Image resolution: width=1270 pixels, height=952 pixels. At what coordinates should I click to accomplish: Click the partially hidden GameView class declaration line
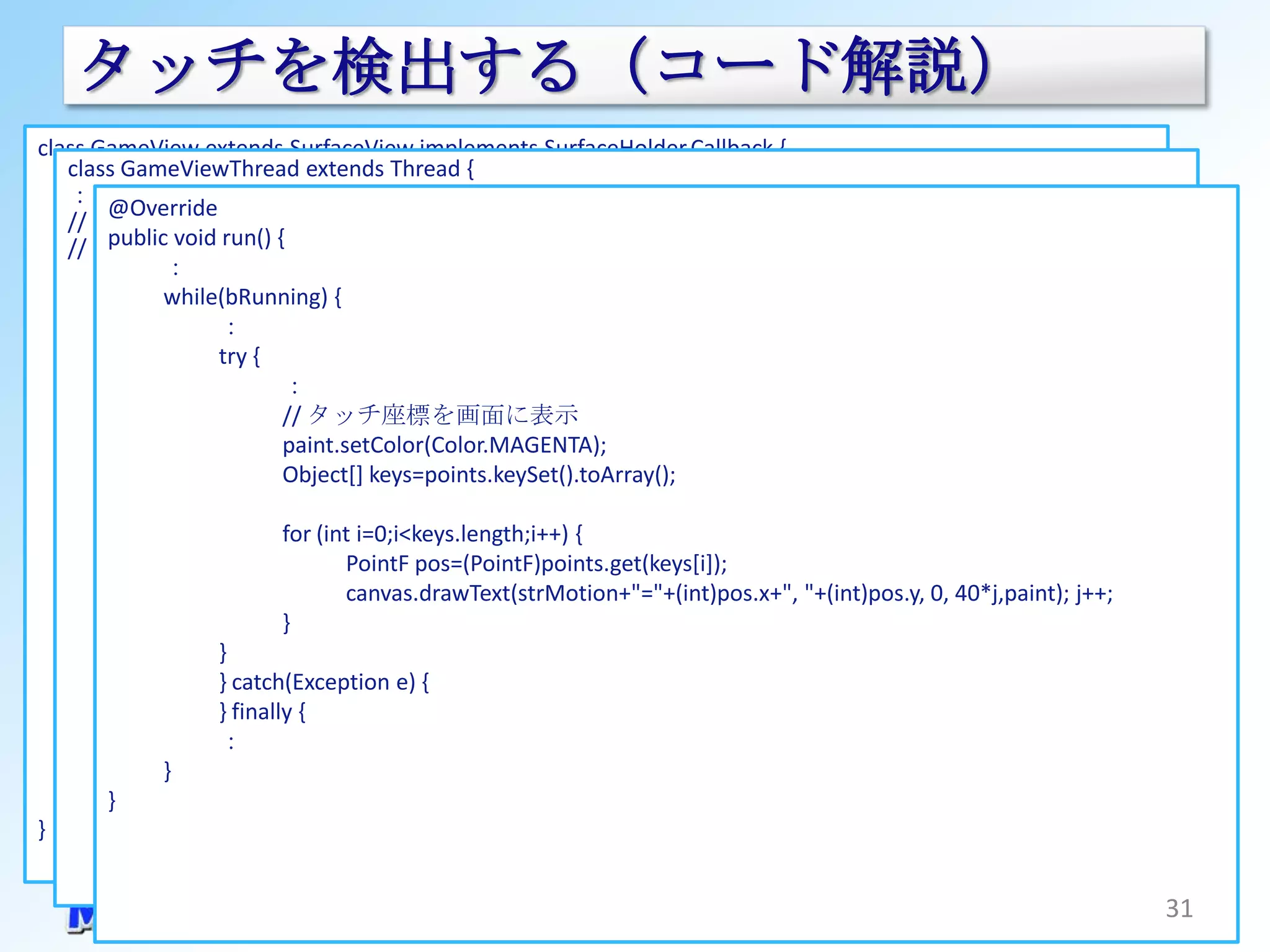tap(412, 144)
